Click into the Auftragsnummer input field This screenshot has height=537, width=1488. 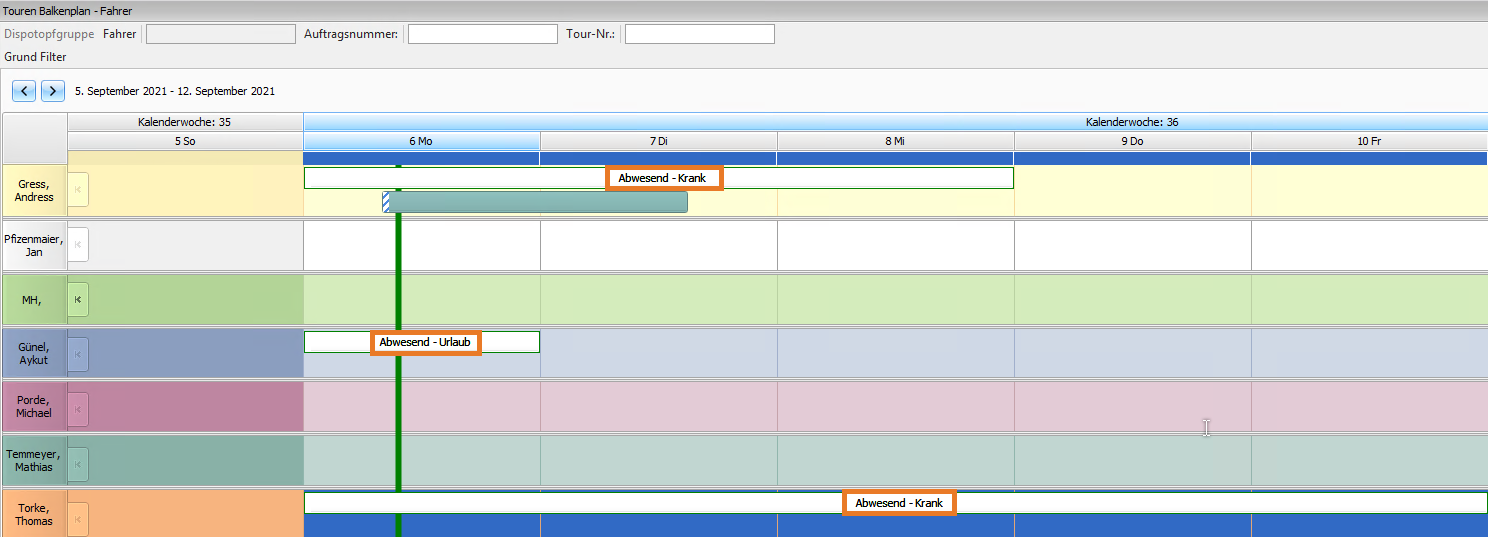(482, 34)
